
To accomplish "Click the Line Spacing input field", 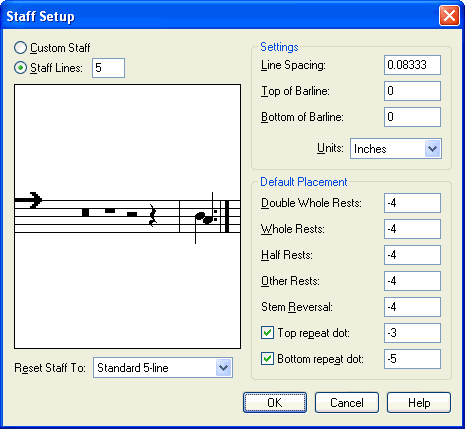I will 412,65.
